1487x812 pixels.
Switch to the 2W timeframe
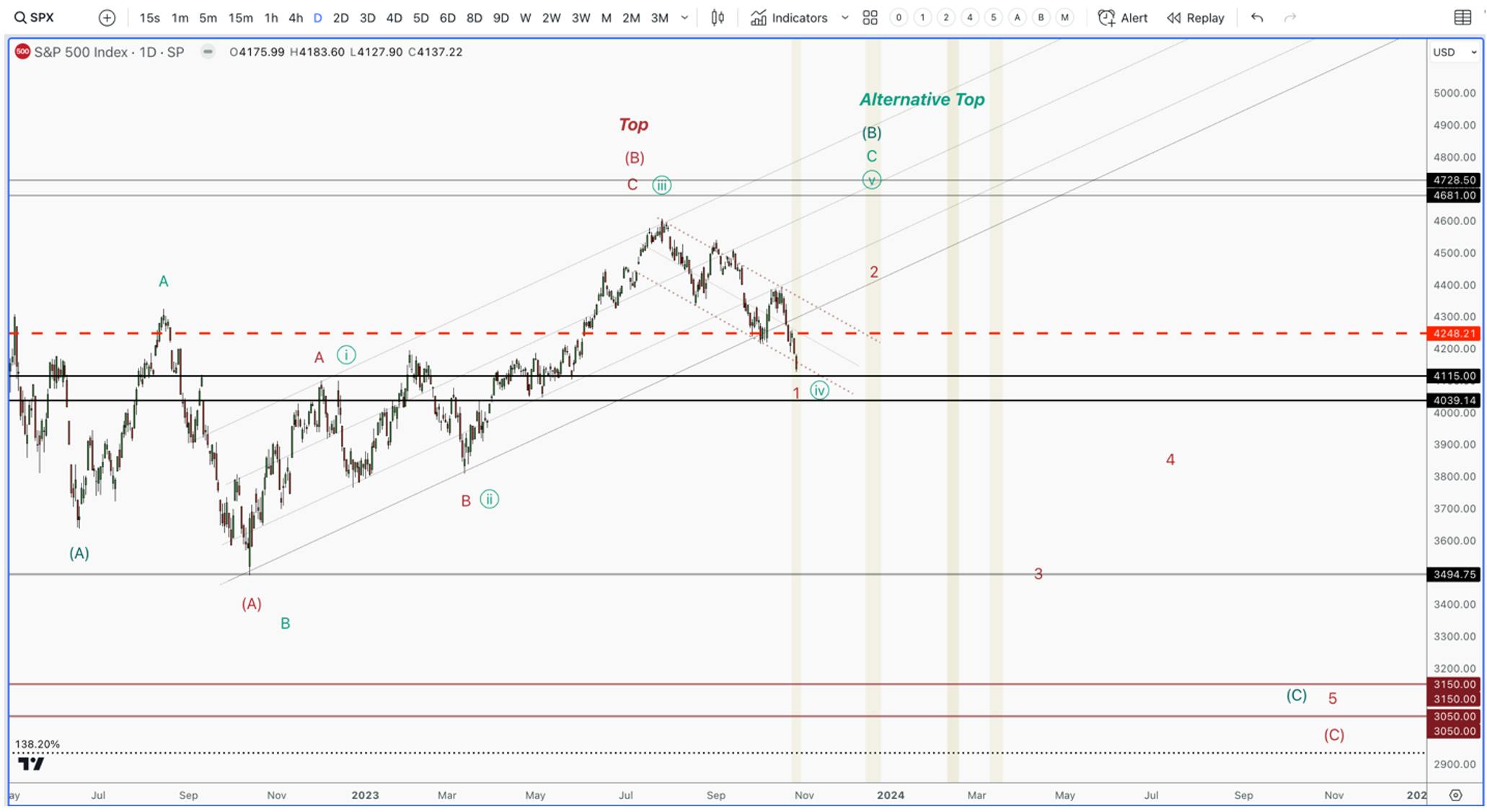(x=552, y=17)
